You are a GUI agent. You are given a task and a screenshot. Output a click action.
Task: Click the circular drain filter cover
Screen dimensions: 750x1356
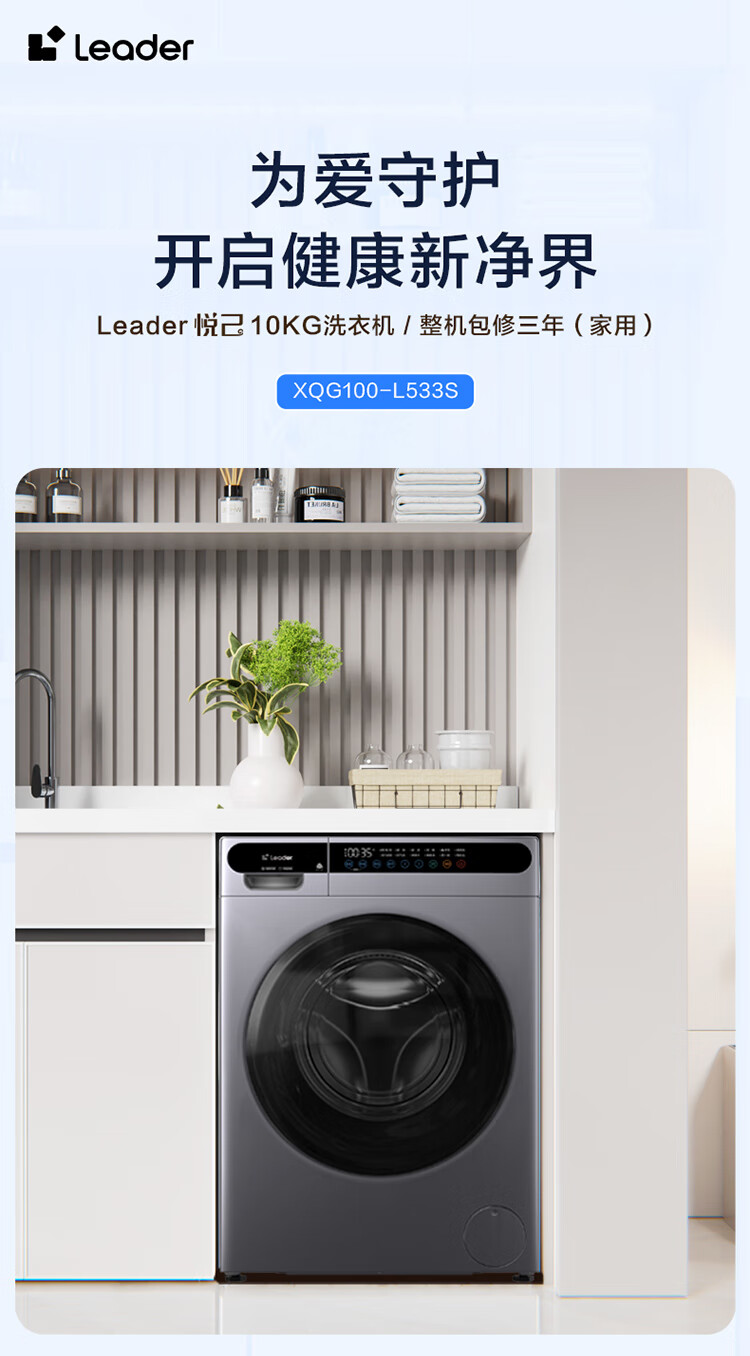495,1238
